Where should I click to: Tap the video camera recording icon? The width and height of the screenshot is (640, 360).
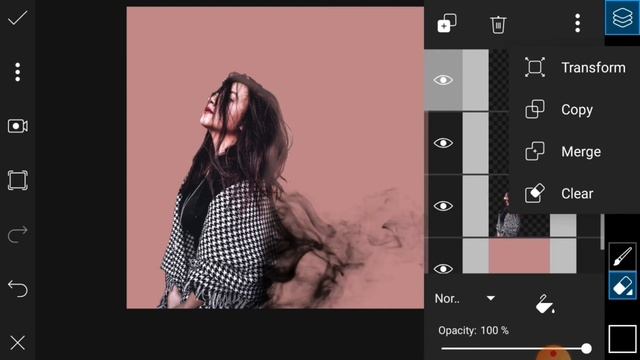(18, 126)
